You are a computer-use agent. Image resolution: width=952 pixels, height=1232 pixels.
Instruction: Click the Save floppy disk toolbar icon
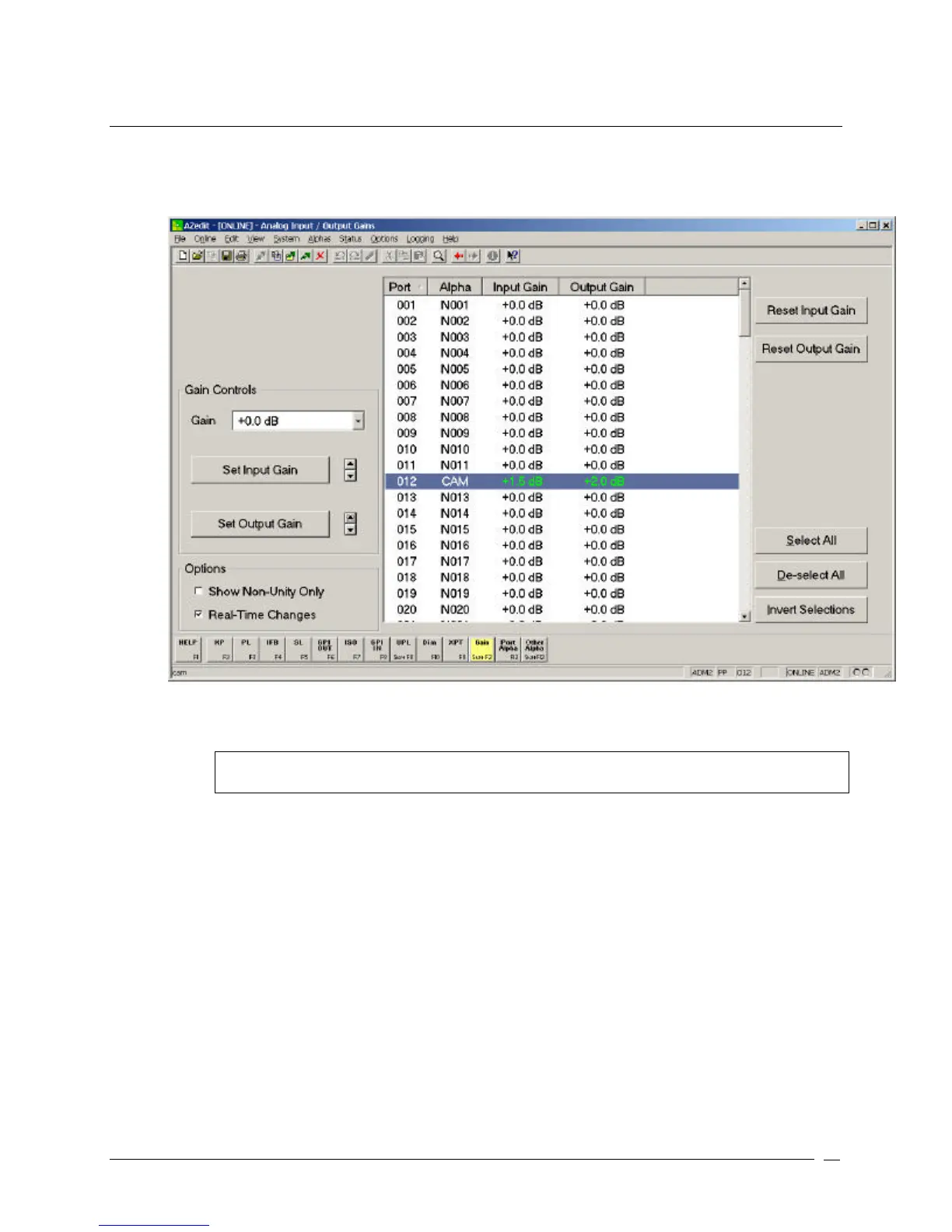coord(226,256)
